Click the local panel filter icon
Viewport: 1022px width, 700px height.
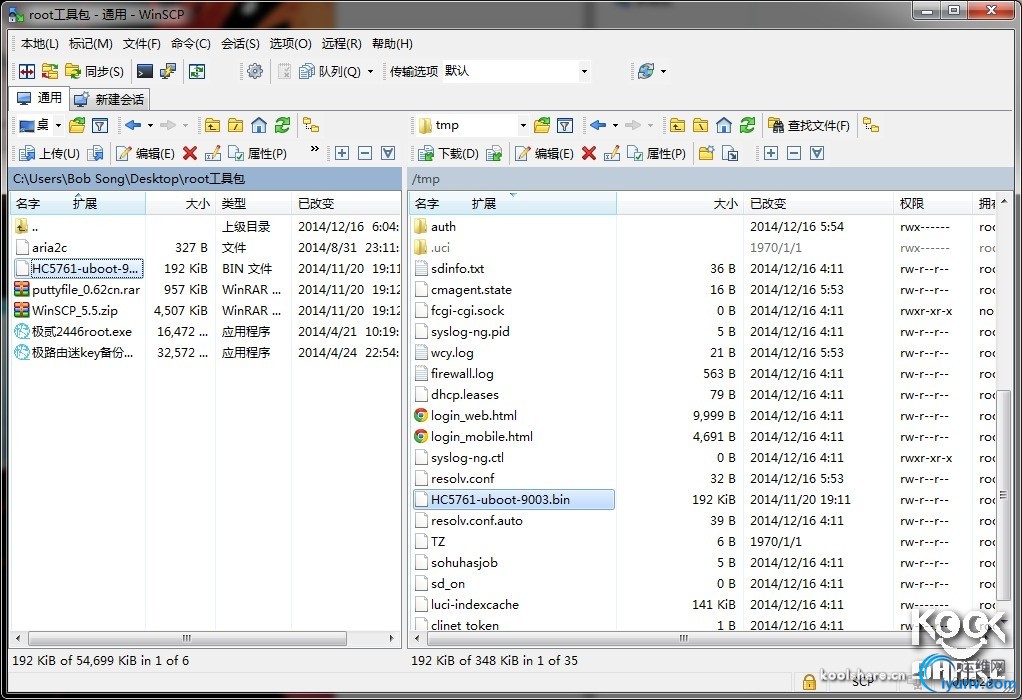point(100,125)
